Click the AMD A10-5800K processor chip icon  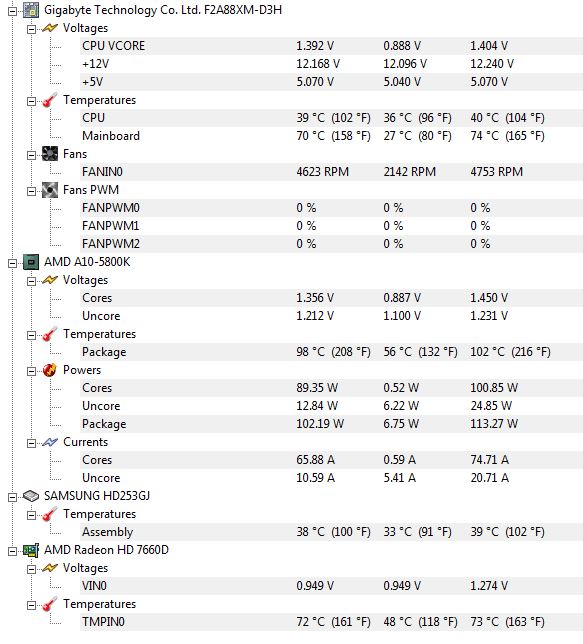click(31, 262)
